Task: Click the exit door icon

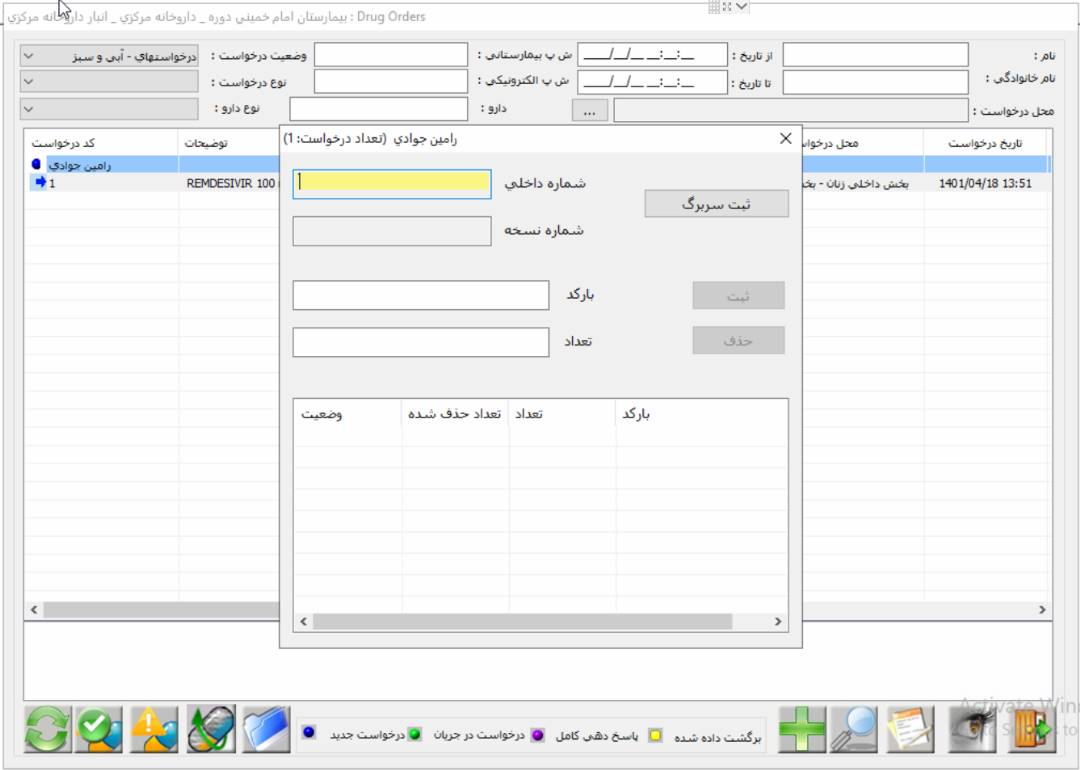Action: 1030,729
